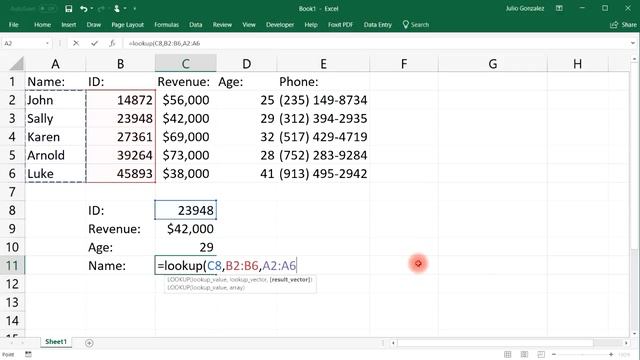The image size is (640, 360).
Task: Click the Undo arrow icon
Action: click(x=84, y=9)
